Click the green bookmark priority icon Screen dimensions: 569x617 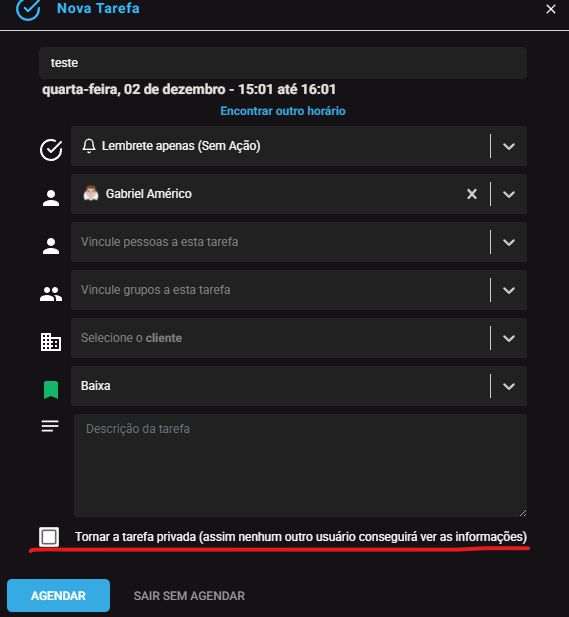click(x=51, y=390)
